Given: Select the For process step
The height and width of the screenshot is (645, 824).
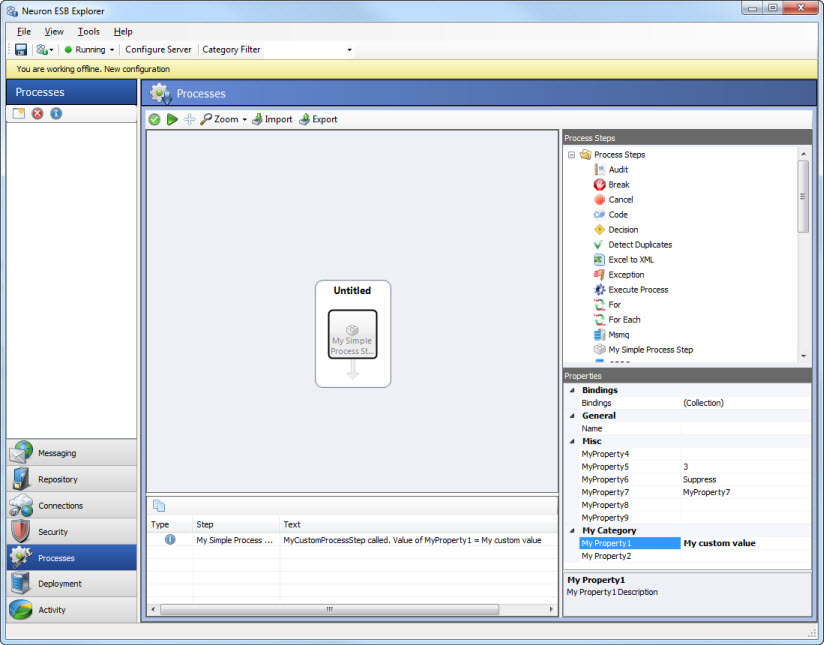Looking at the screenshot, I should [x=614, y=304].
